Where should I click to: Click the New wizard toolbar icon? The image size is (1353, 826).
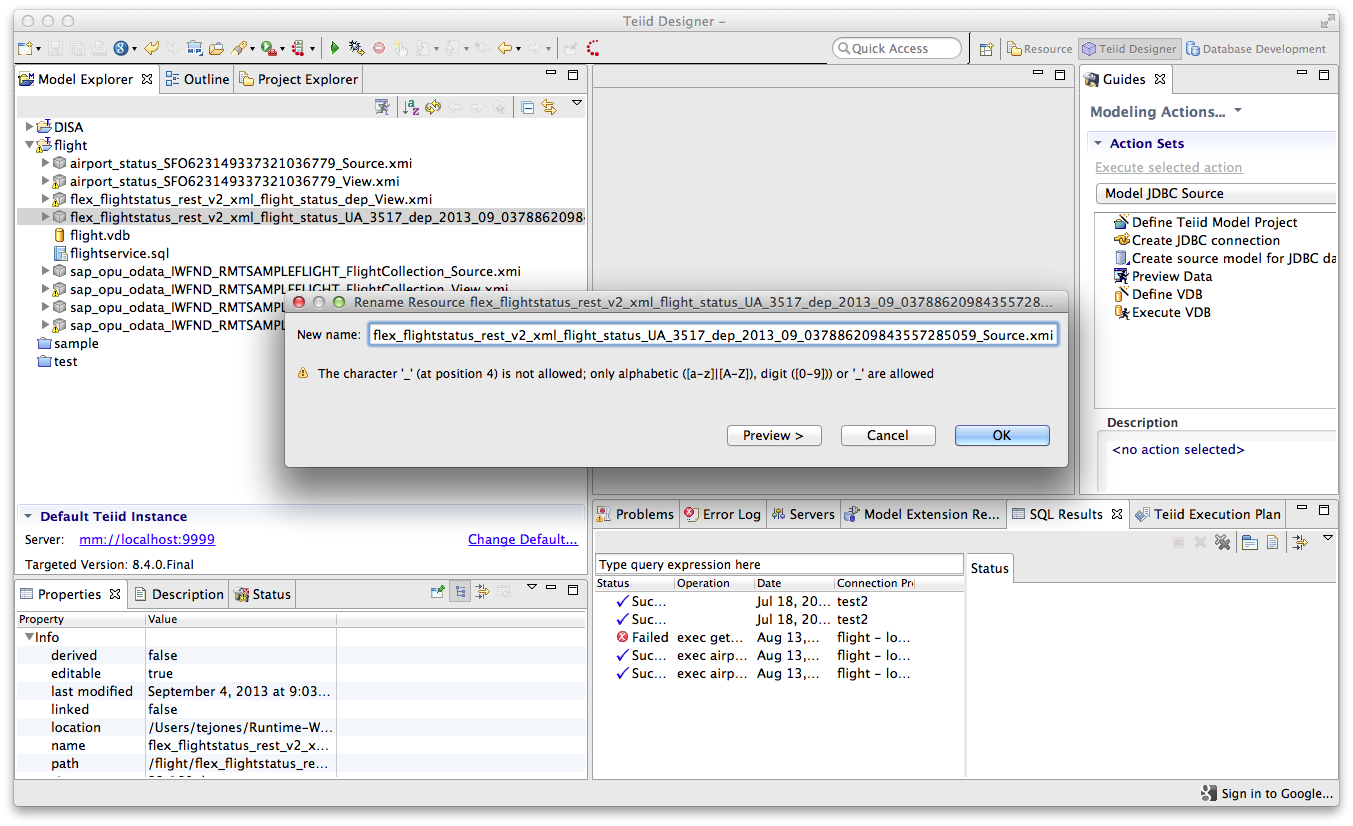coord(25,48)
